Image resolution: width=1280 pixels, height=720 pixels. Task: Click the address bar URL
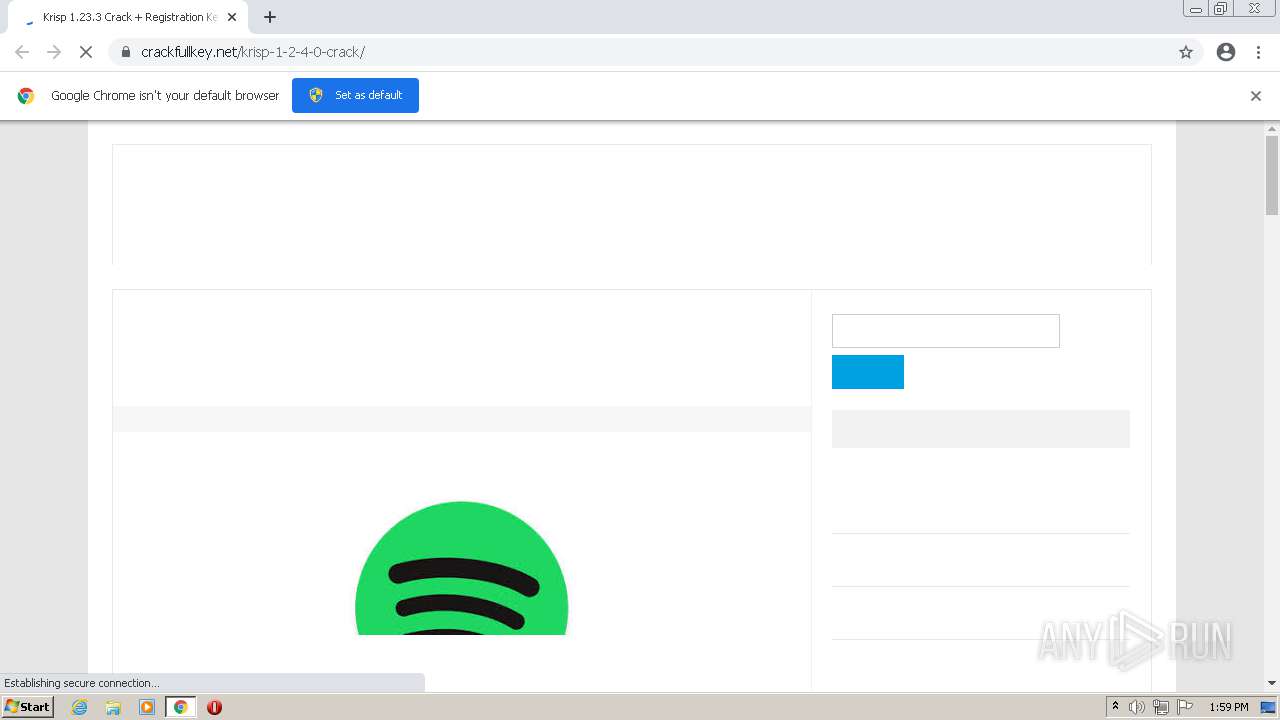pos(253,52)
